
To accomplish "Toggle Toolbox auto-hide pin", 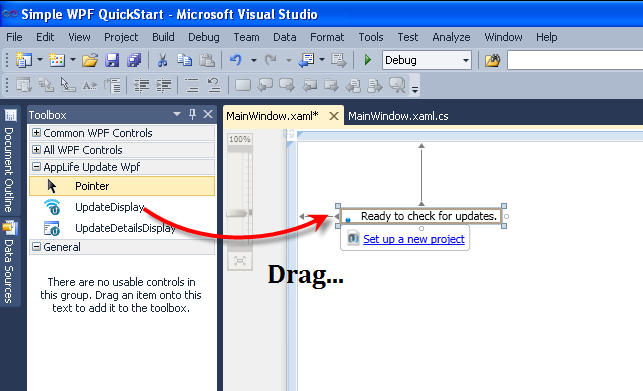I will 192,114.
